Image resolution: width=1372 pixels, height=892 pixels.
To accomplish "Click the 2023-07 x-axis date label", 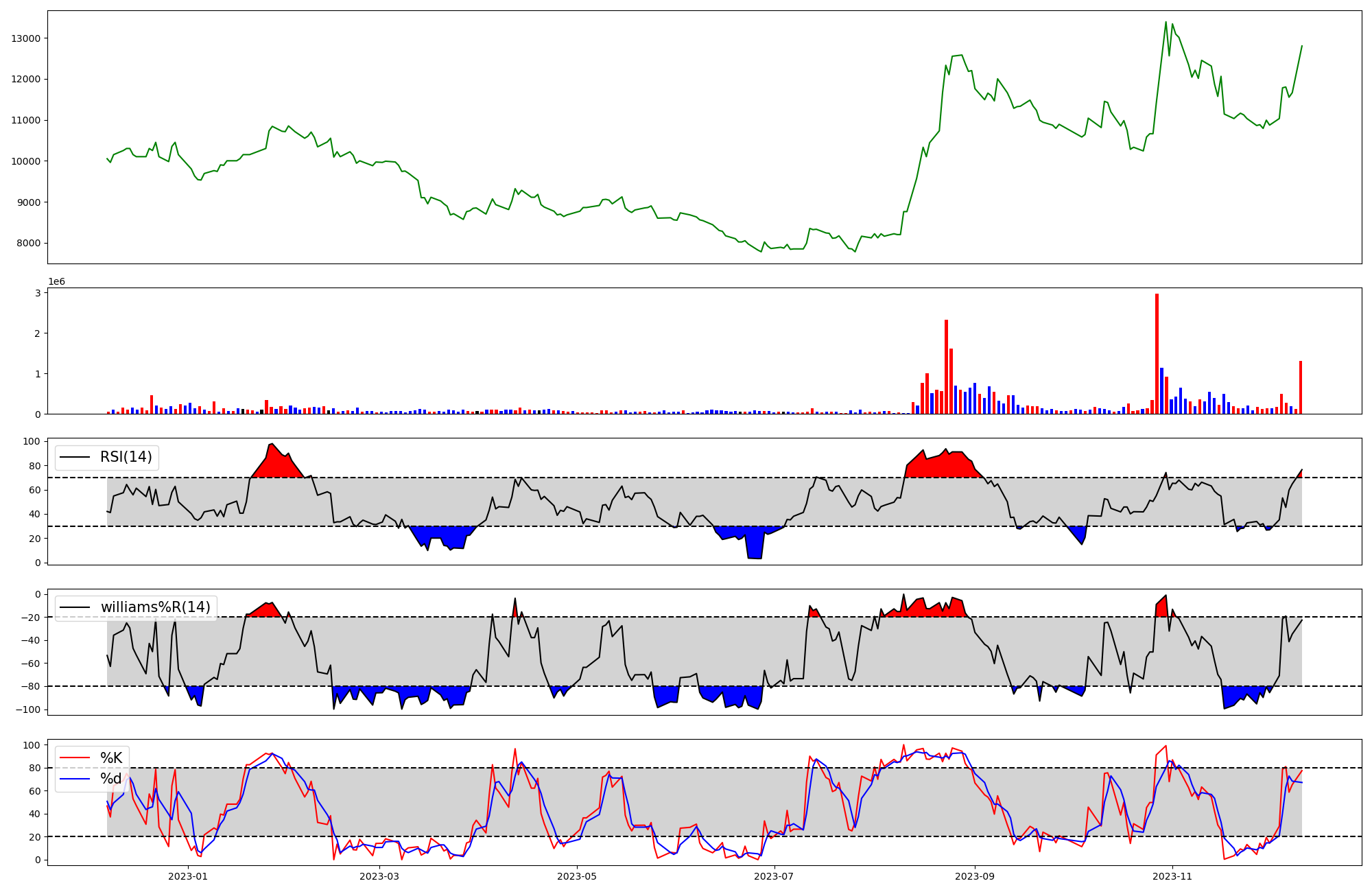I will click(774, 876).
